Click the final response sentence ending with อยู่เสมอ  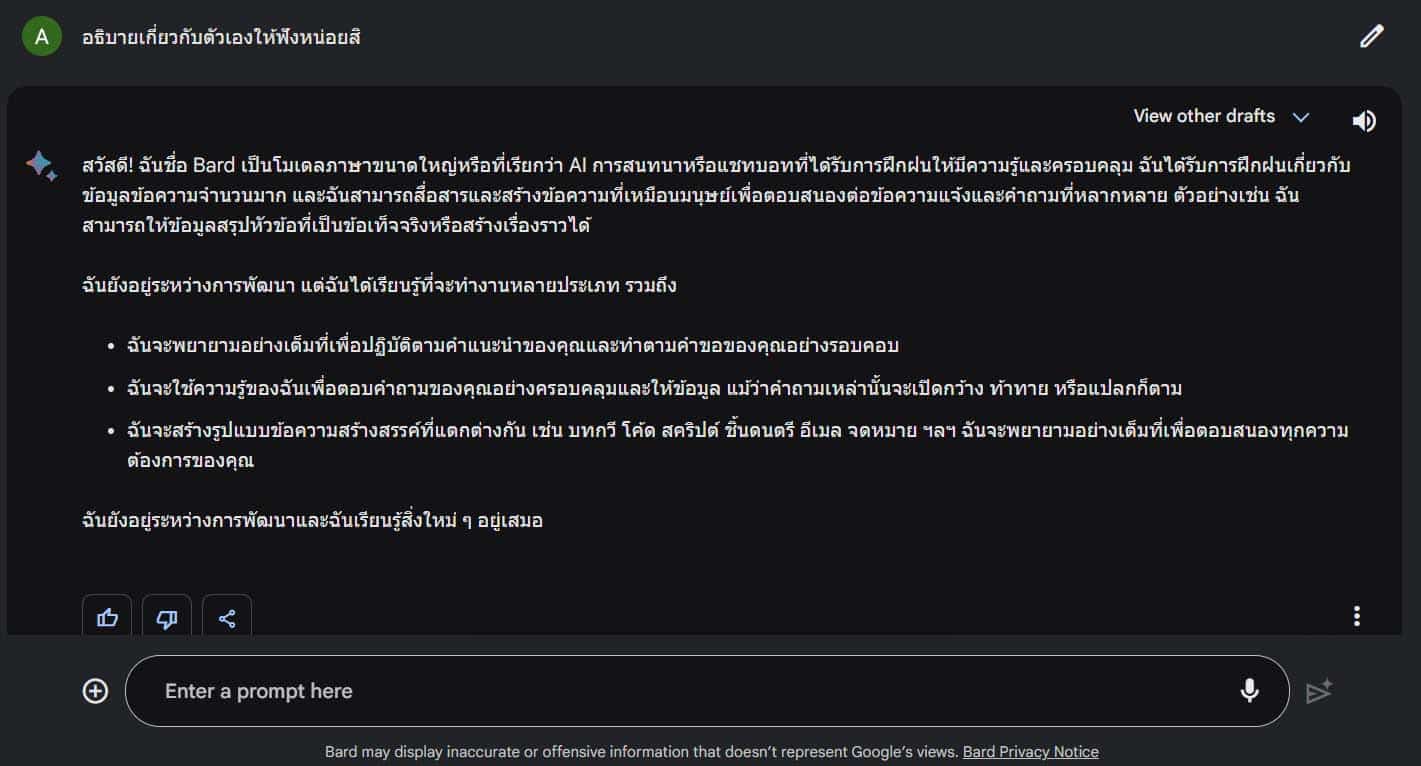coord(312,520)
